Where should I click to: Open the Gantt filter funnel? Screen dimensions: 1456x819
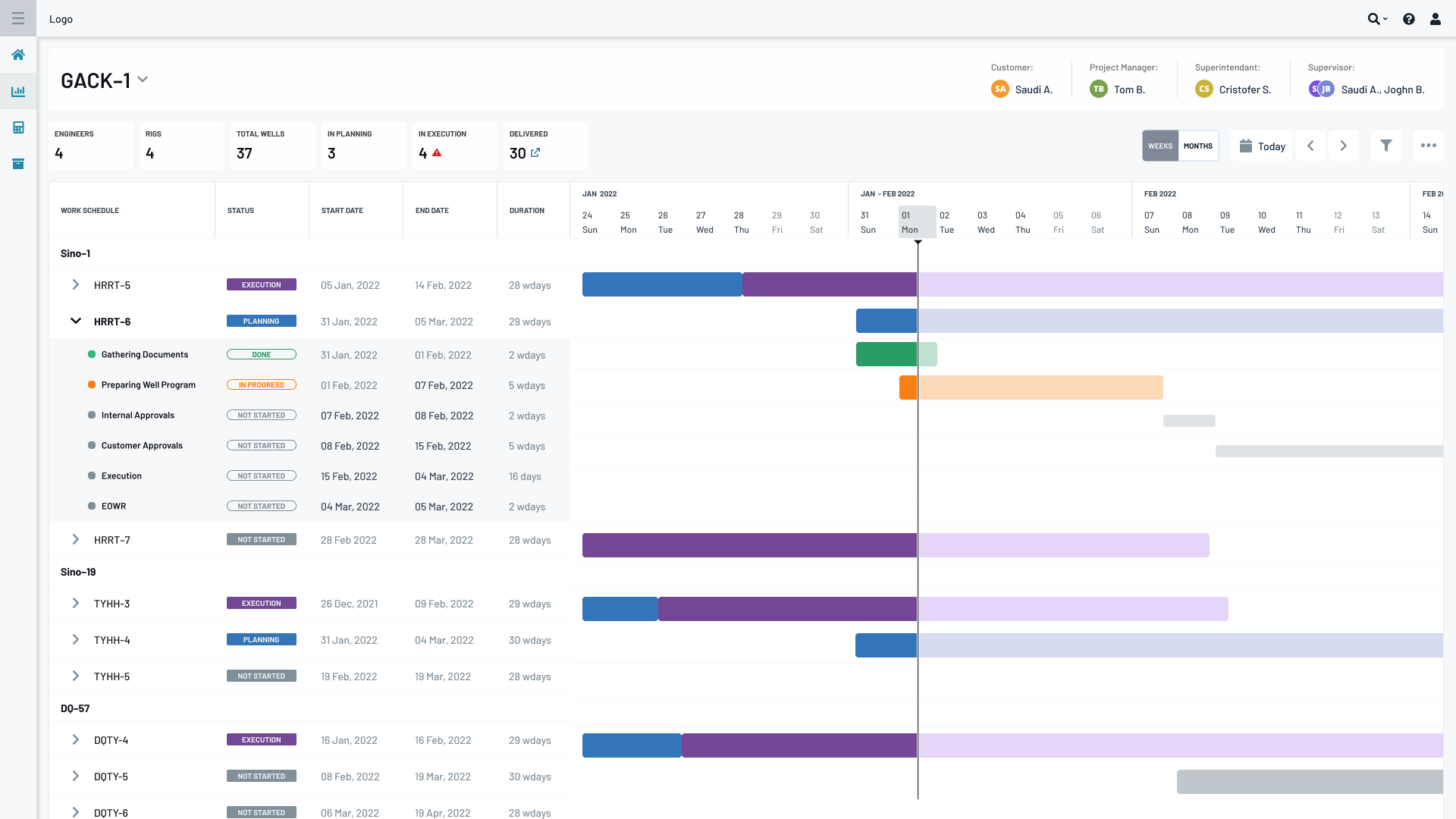[x=1386, y=146]
